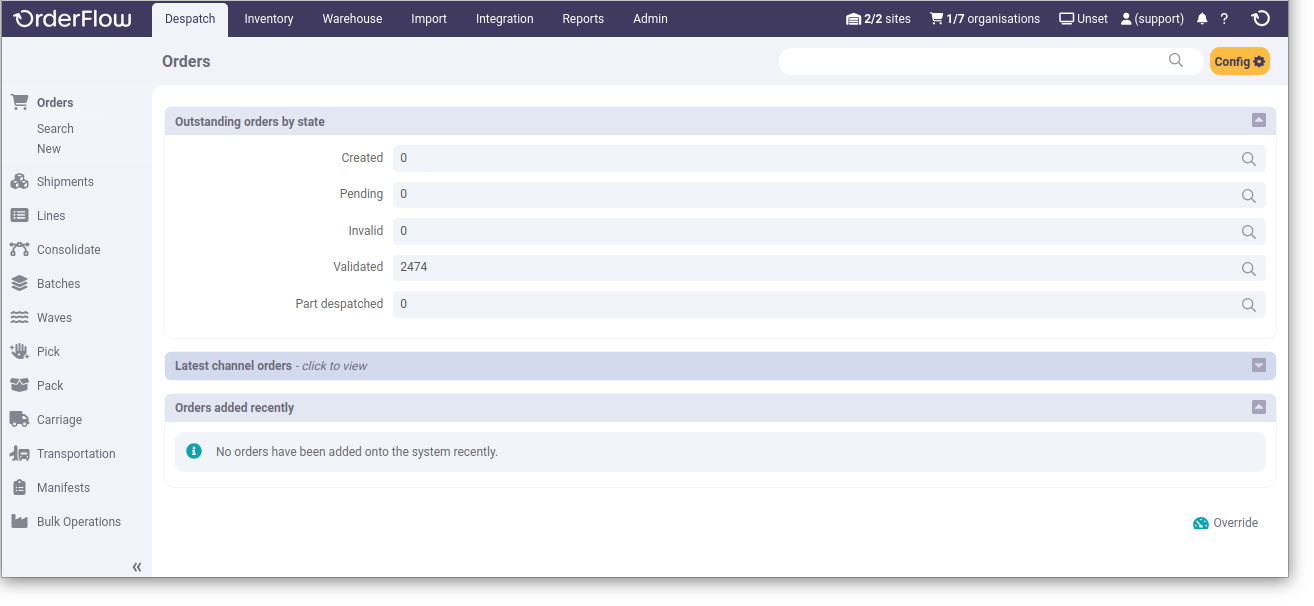Viewport: 1314px width, 606px height.
Task: Open help using the question mark icon
Action: pyautogui.click(x=1223, y=18)
